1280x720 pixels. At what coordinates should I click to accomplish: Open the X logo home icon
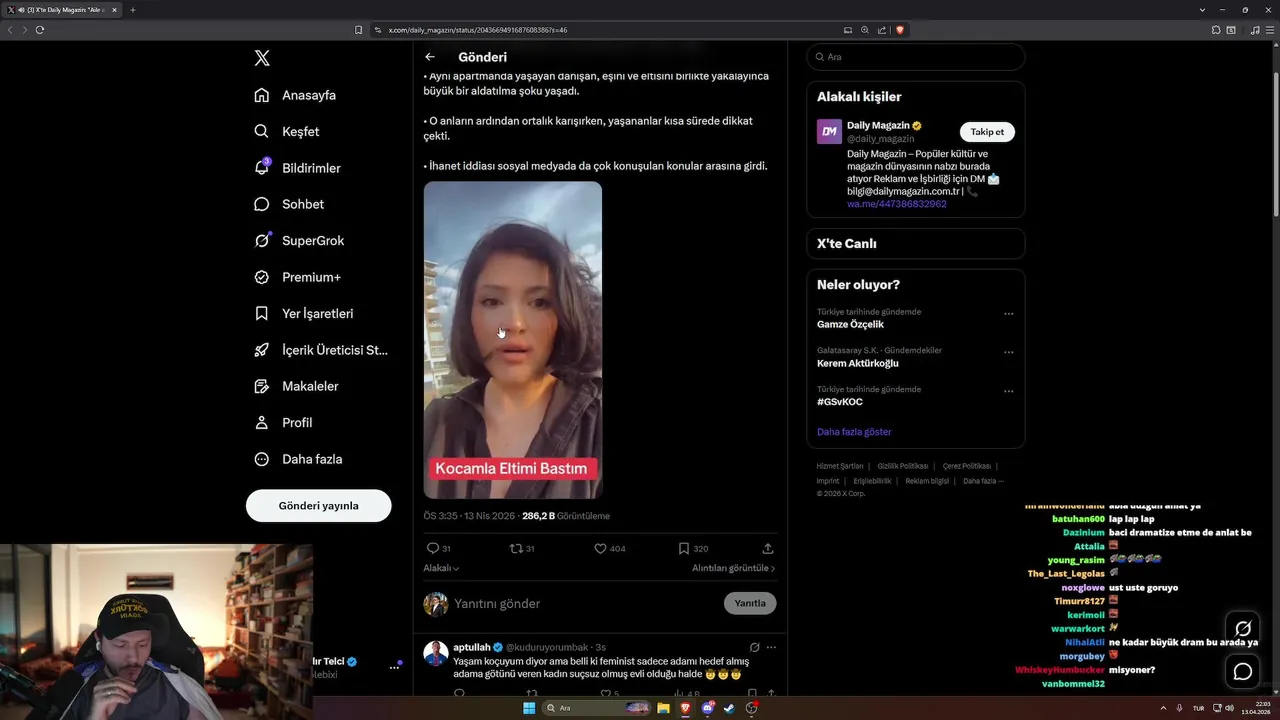click(x=262, y=58)
